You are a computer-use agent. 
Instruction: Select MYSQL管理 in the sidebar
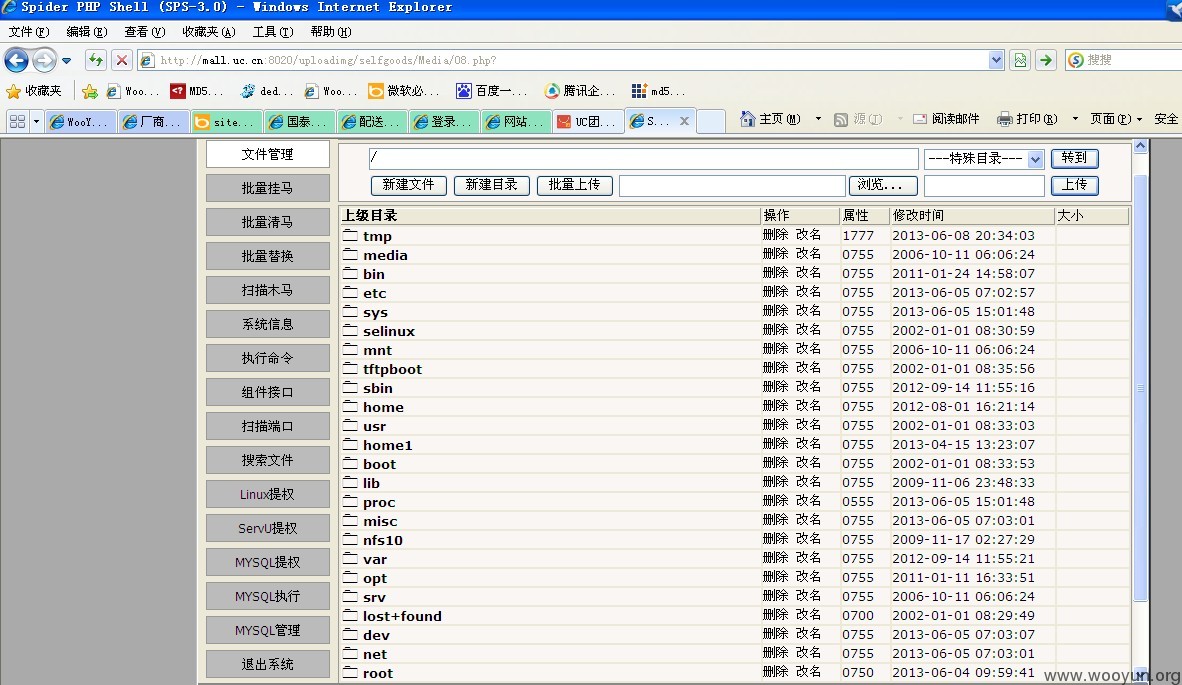[268, 630]
